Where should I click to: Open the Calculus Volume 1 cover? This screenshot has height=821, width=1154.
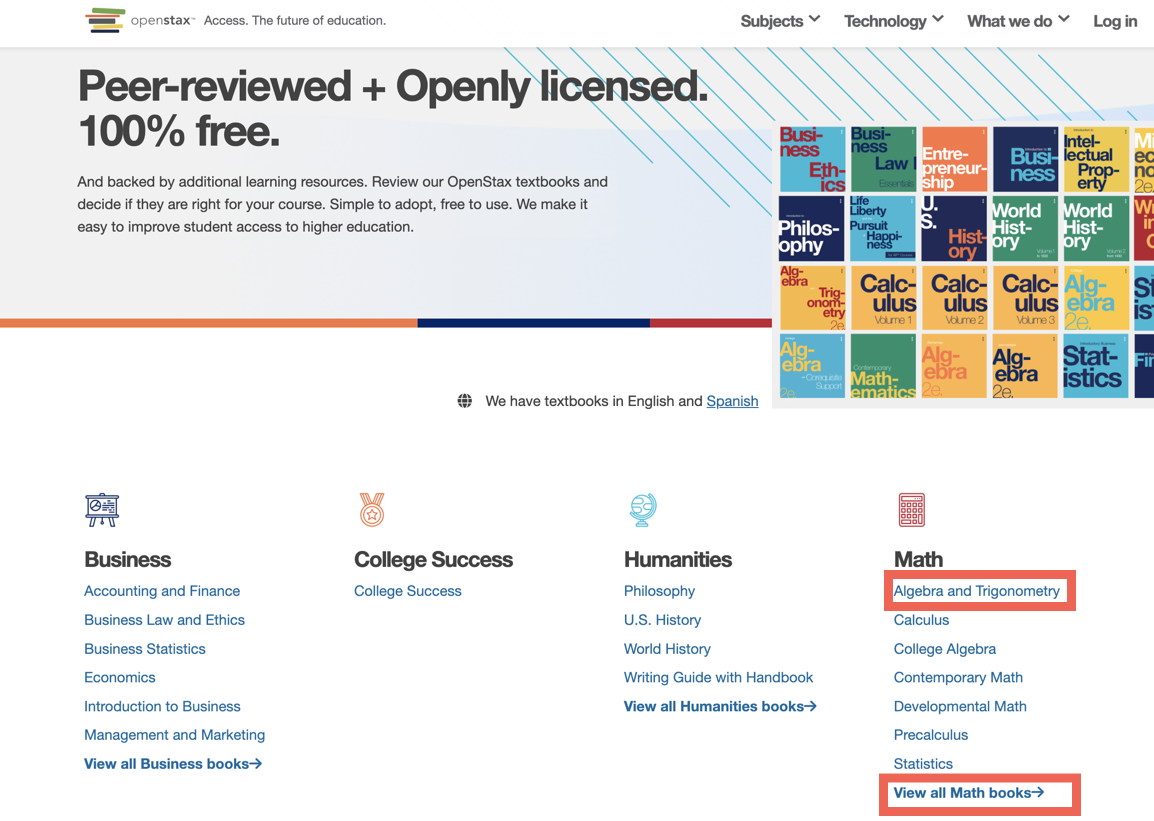(x=883, y=298)
